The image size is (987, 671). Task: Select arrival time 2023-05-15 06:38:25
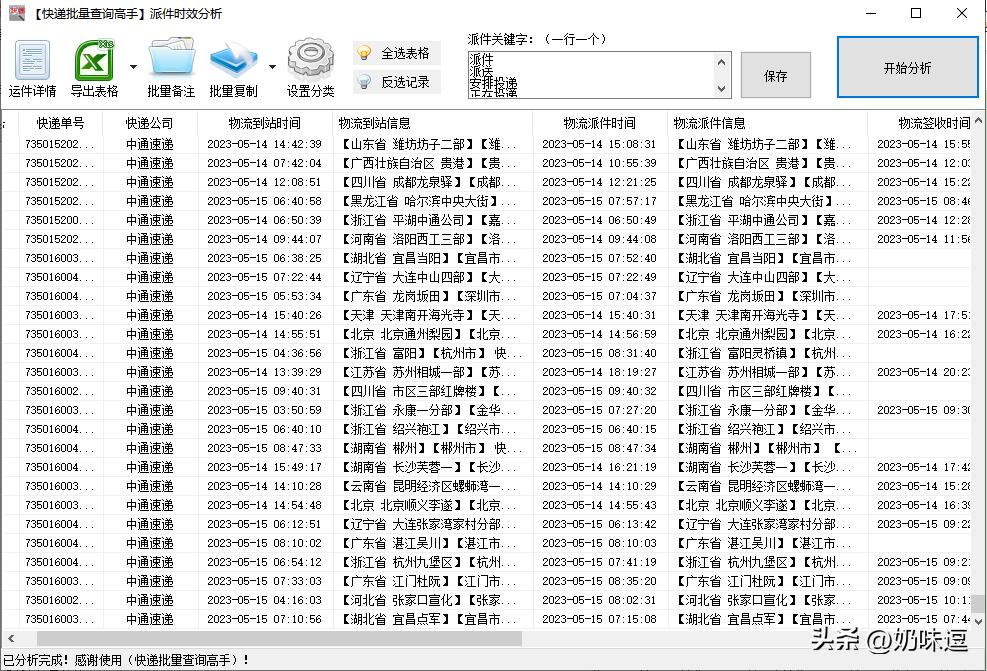[x=264, y=258]
